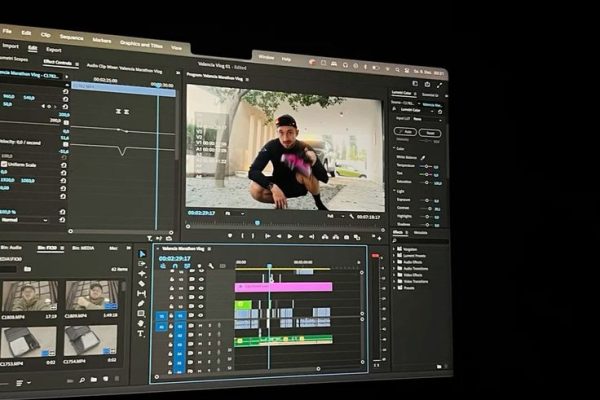This screenshot has width=600, height=400.
Task: Click the New Bin folder icon
Action: click(x=94, y=380)
